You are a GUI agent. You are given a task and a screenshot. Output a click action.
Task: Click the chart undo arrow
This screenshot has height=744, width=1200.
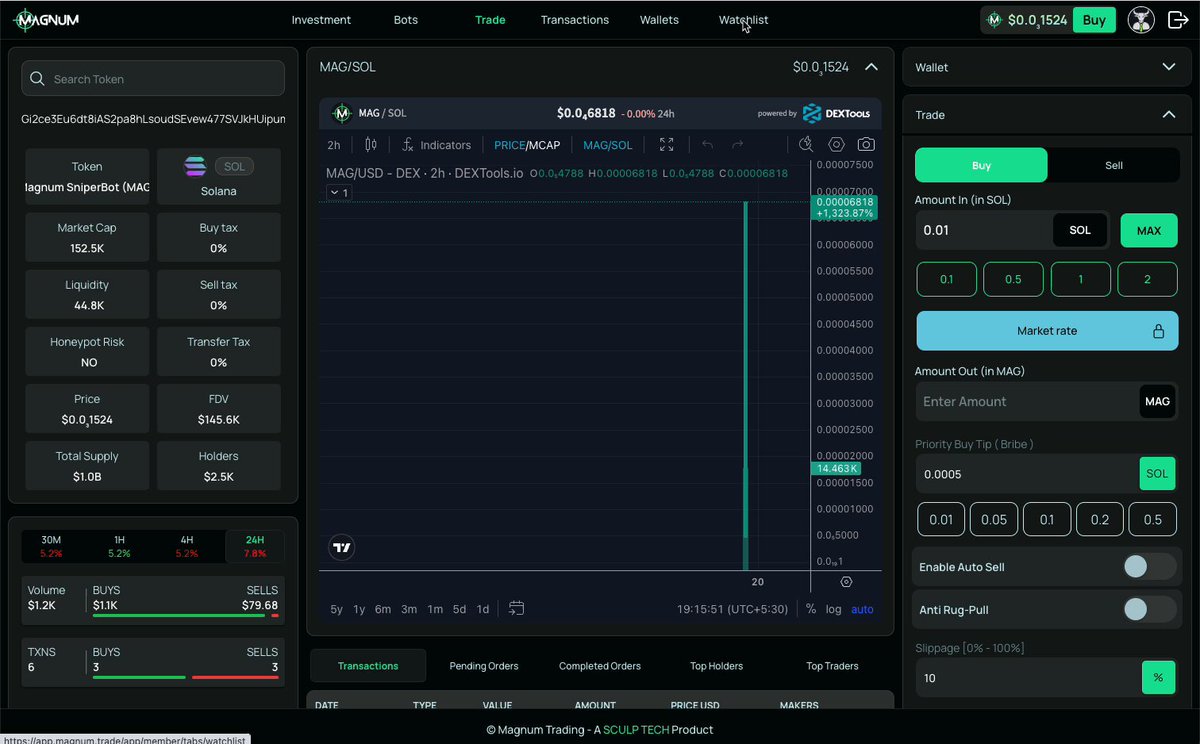pos(707,145)
